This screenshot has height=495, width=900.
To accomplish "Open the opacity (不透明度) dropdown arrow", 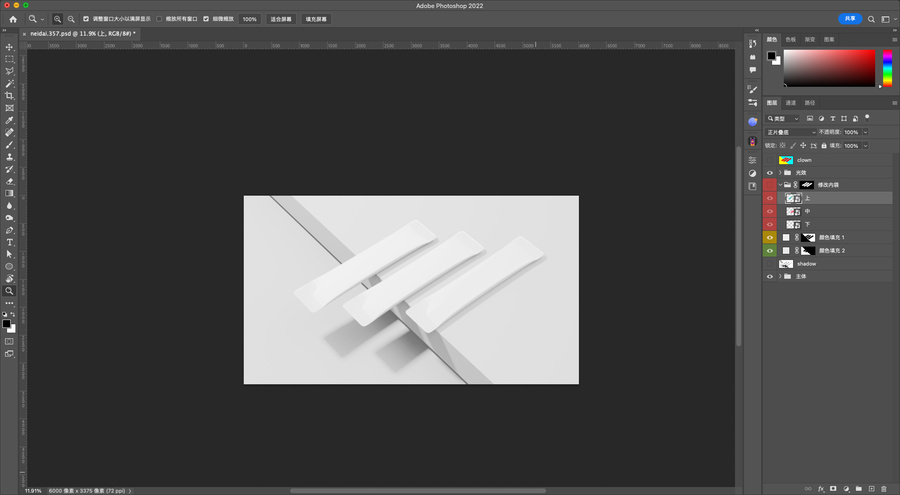I will click(866, 132).
